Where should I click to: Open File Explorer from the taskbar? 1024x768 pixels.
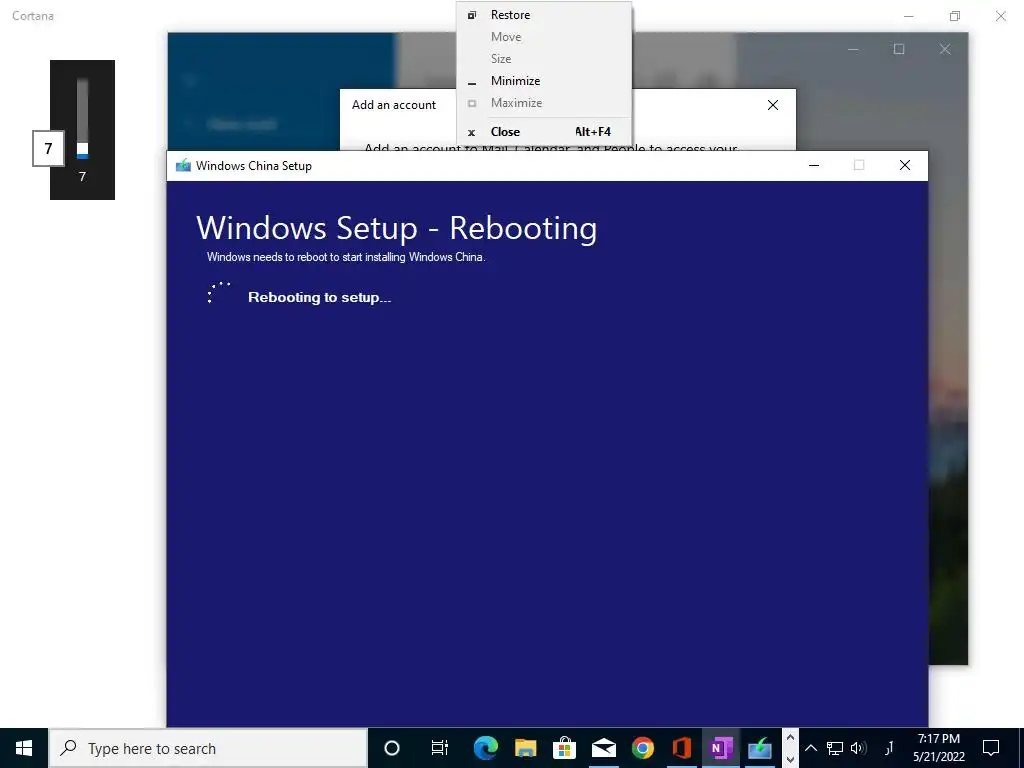tap(525, 748)
